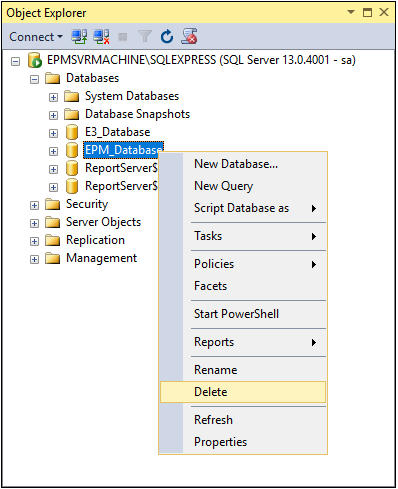Select the Database Snapshots label

(x=137, y=114)
